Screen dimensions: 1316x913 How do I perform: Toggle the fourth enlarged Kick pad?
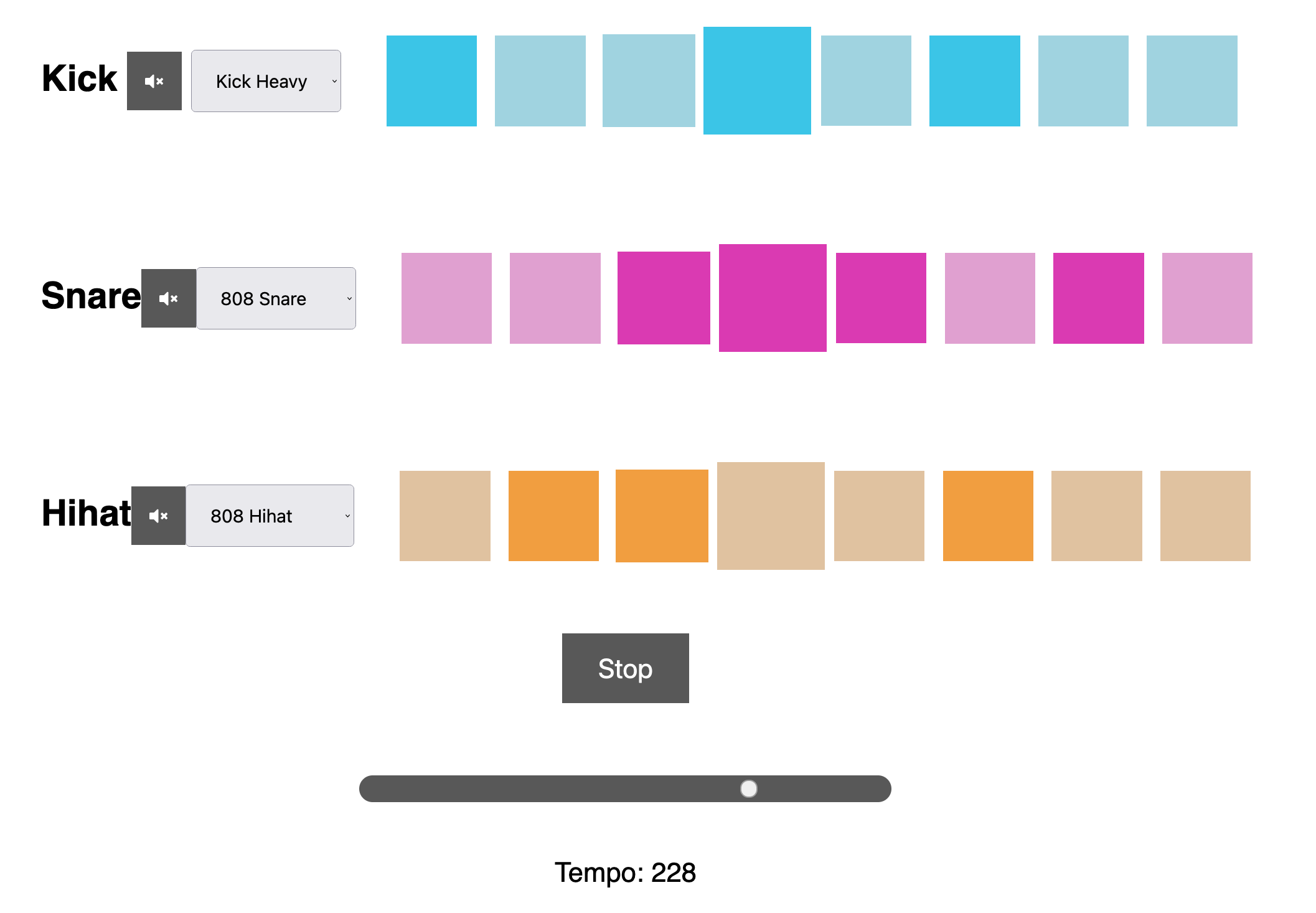click(x=757, y=80)
